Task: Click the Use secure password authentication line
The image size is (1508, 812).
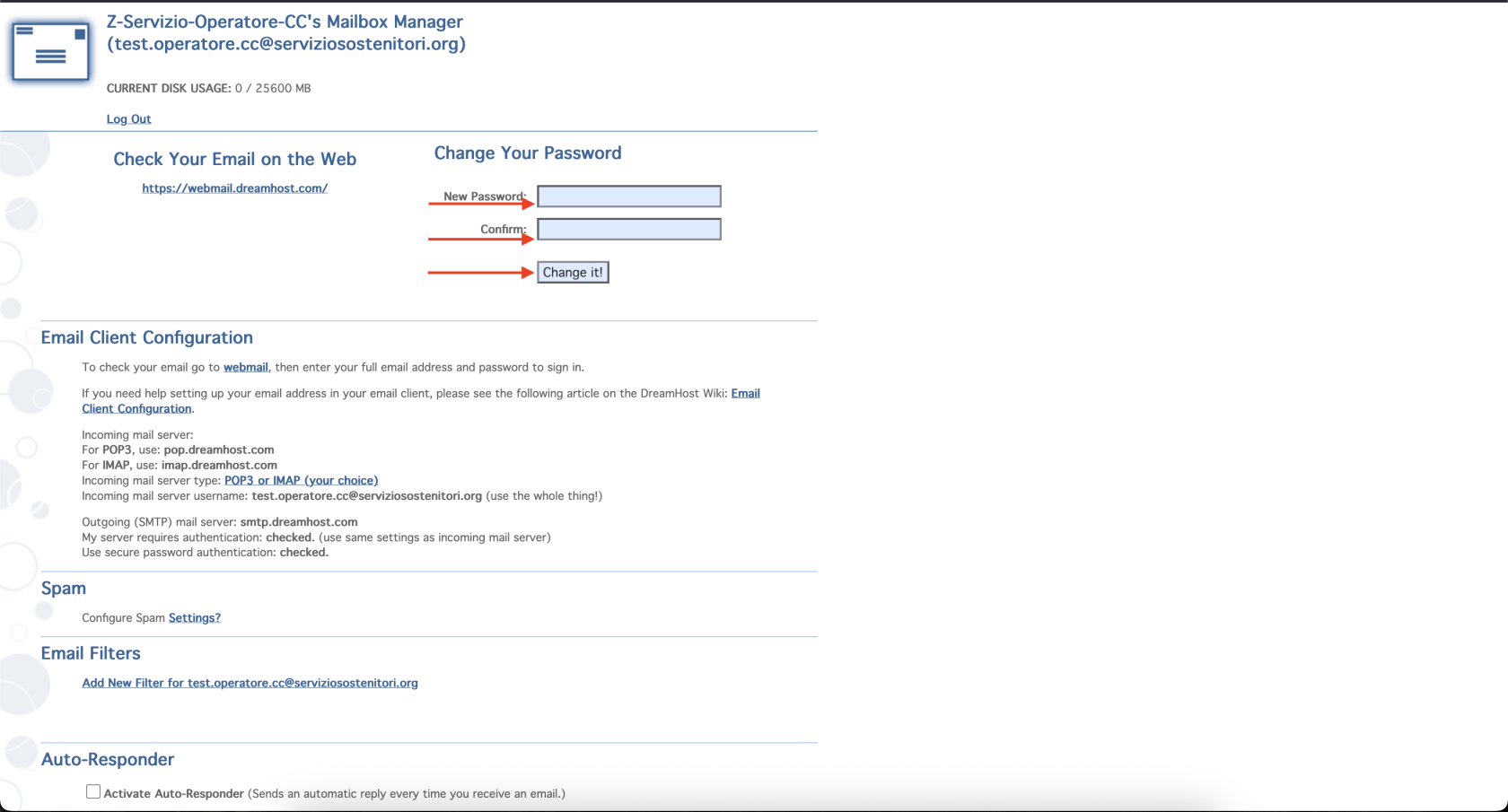Action: point(206,553)
